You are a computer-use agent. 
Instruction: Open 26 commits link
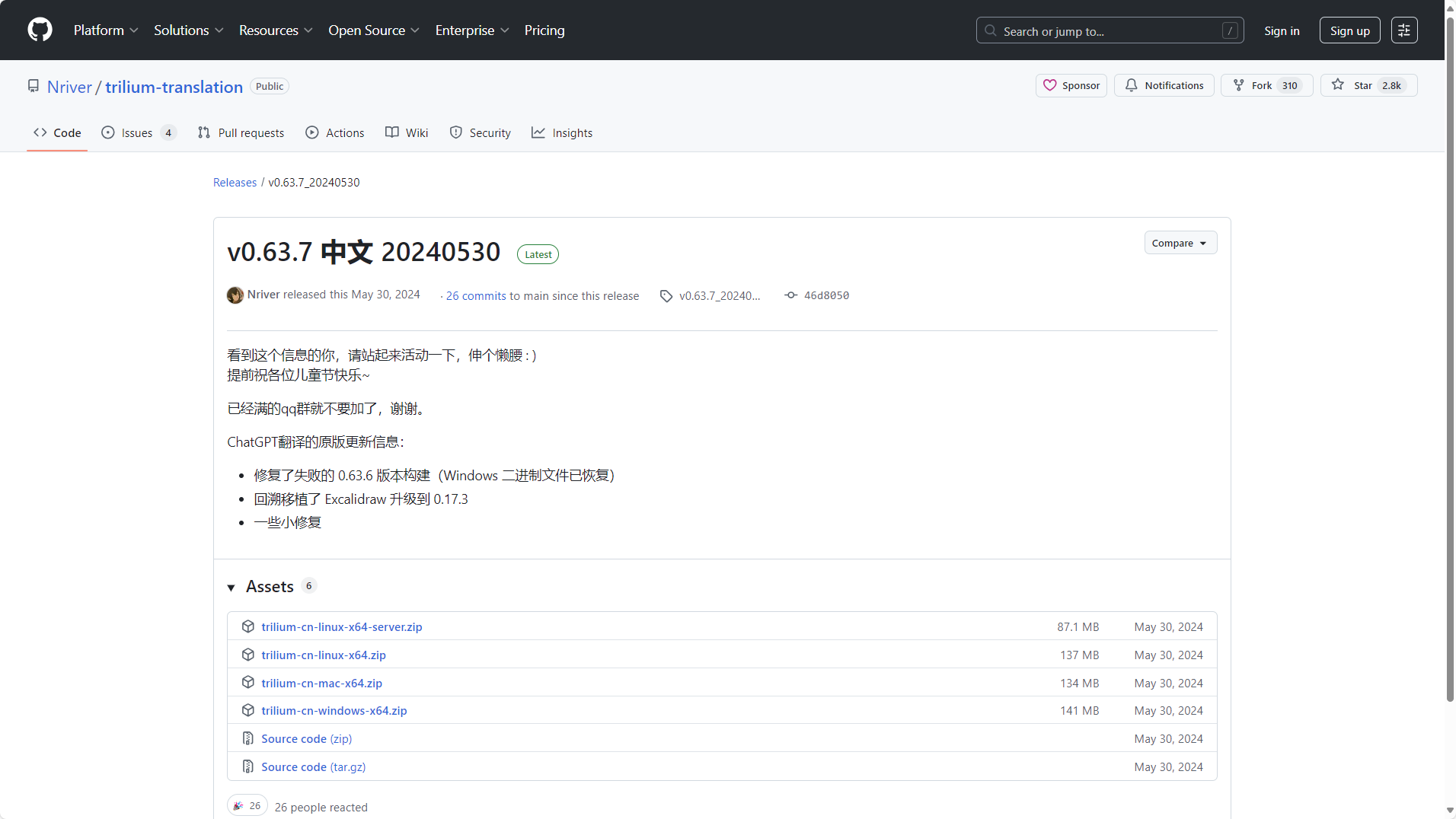(x=476, y=296)
